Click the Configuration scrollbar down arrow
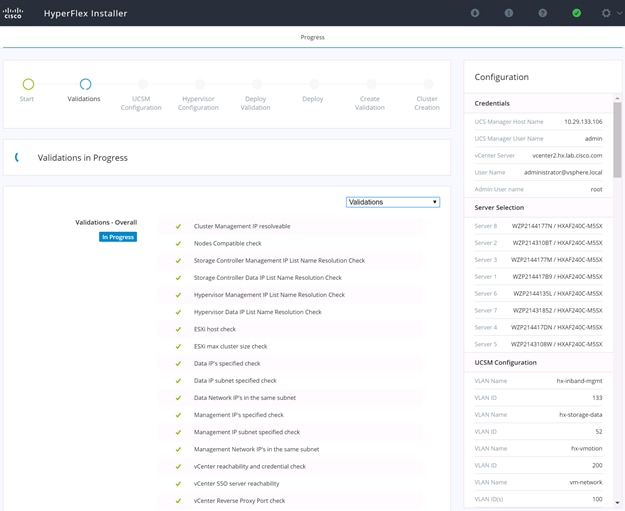Screen dimensions: 625x511 [x=617, y=503]
